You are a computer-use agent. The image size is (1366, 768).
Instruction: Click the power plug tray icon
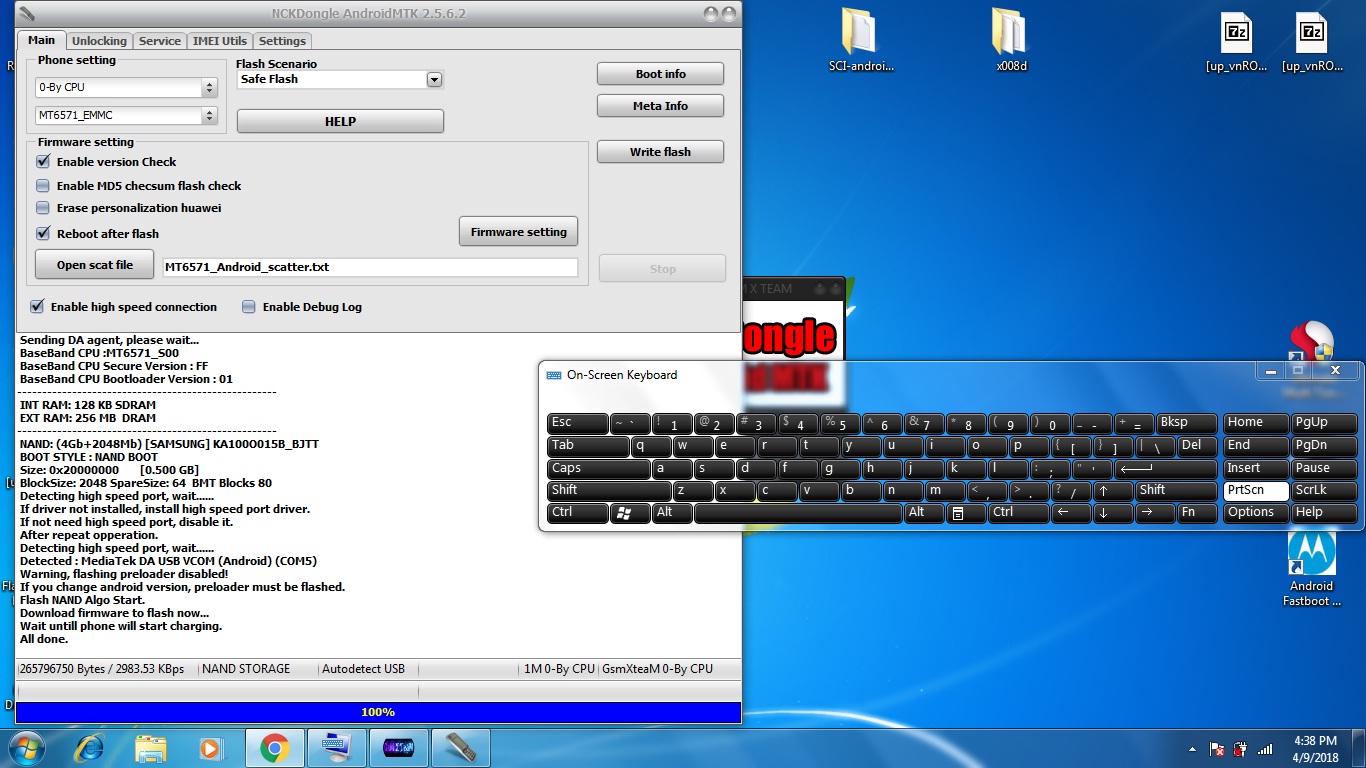[x=1241, y=749]
